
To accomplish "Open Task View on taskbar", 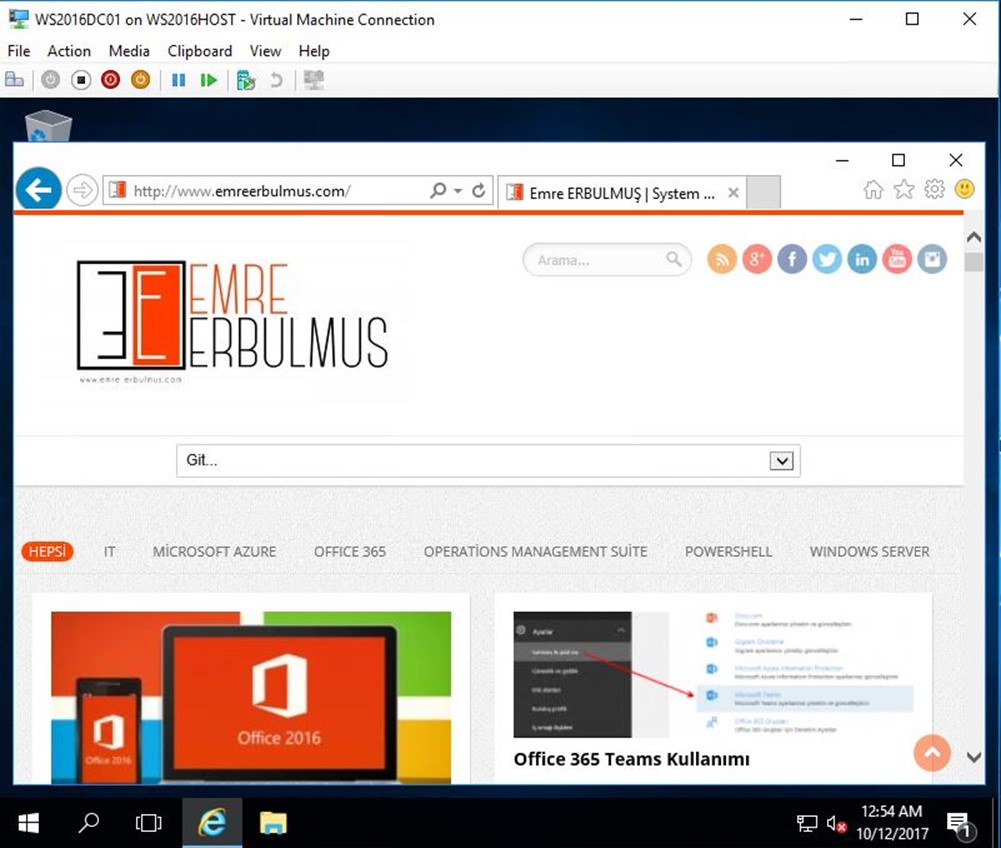I will coord(148,823).
